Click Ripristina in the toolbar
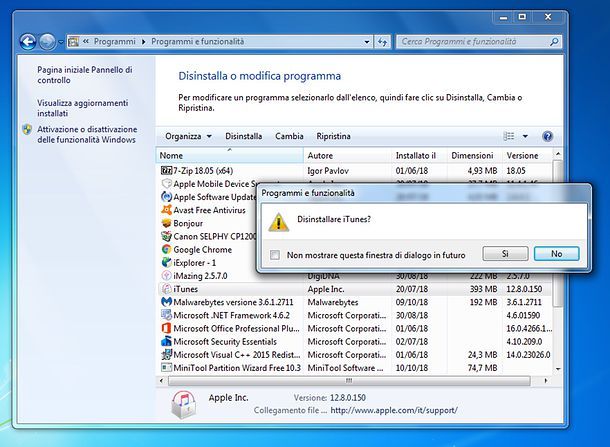 click(333, 136)
